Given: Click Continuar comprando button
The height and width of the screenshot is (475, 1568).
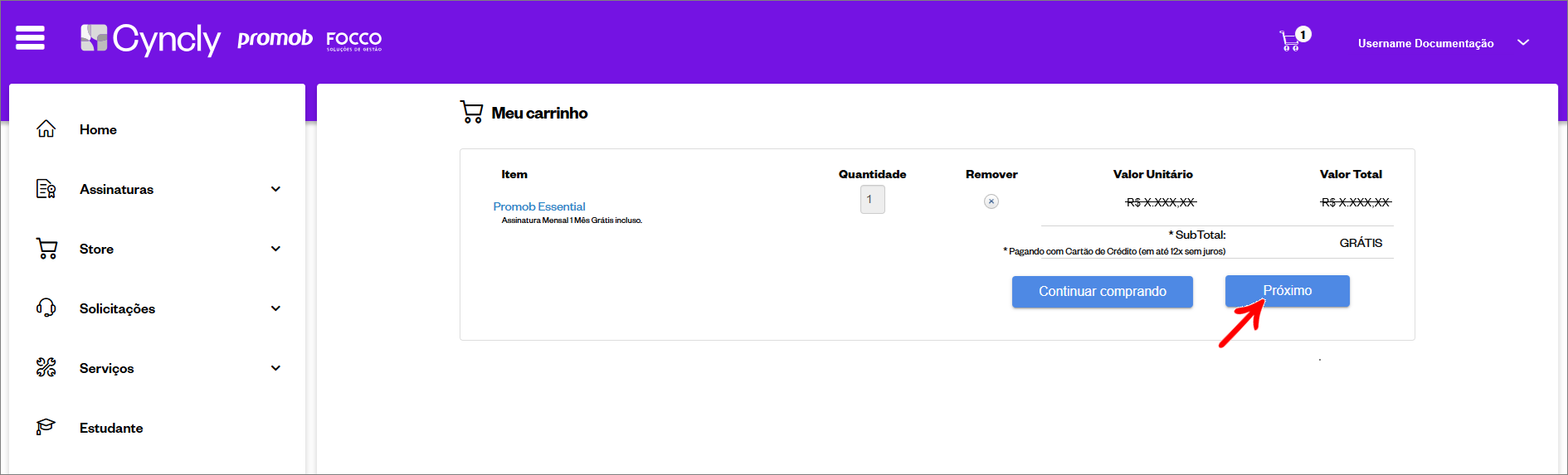Looking at the screenshot, I should [1103, 292].
